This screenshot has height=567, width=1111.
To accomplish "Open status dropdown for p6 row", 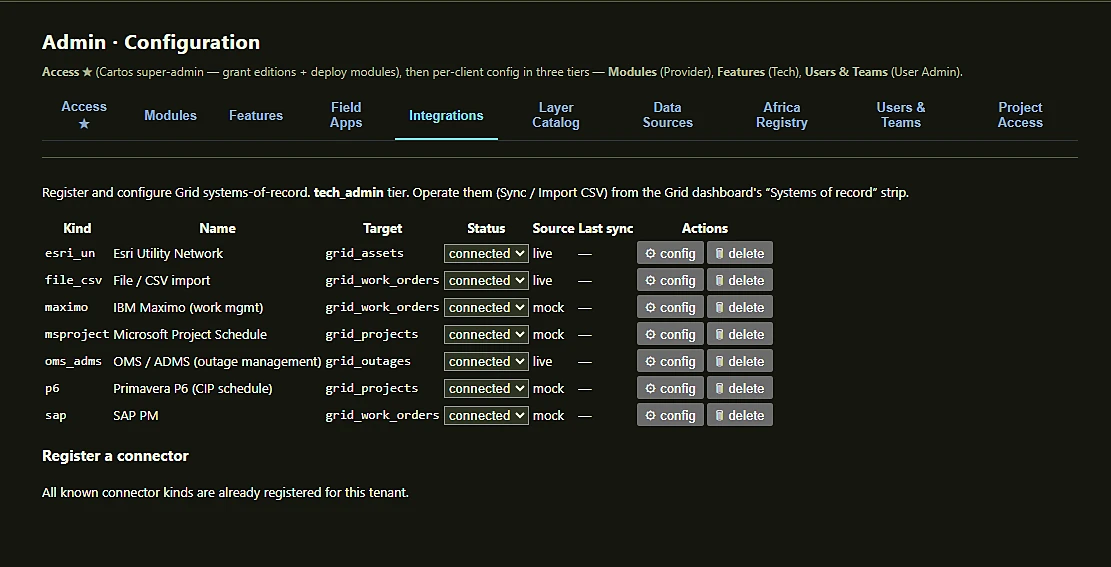I will coord(486,388).
